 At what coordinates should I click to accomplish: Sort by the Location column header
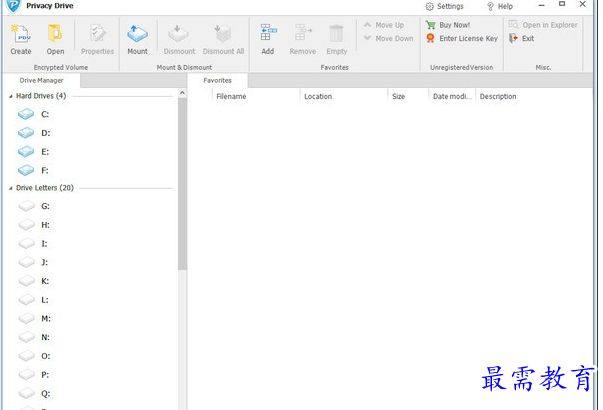[x=318, y=97]
